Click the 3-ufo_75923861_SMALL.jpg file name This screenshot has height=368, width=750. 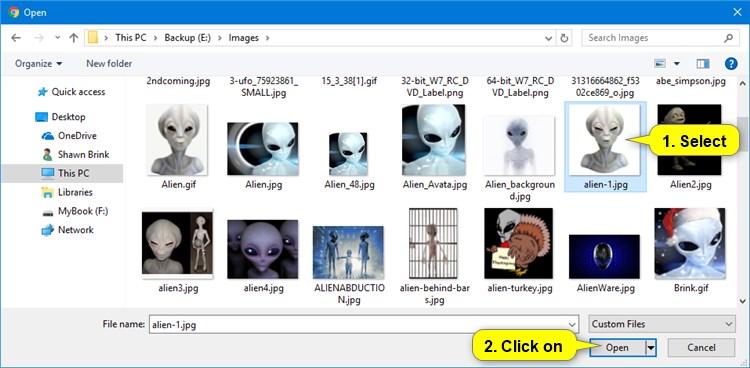(x=263, y=87)
